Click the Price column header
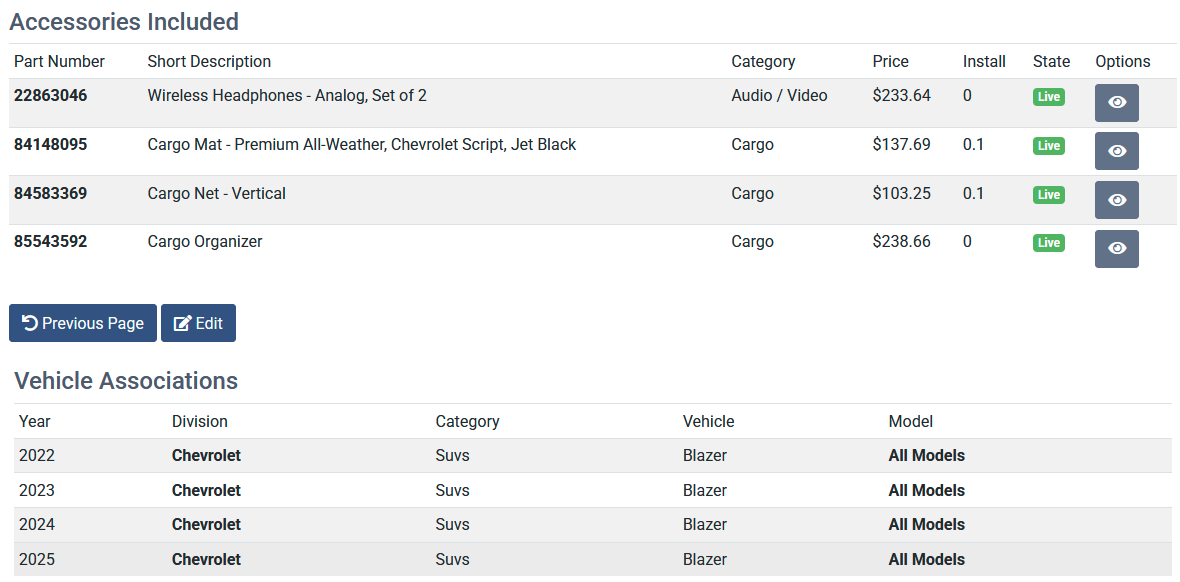This screenshot has width=1180, height=582. pos(890,62)
